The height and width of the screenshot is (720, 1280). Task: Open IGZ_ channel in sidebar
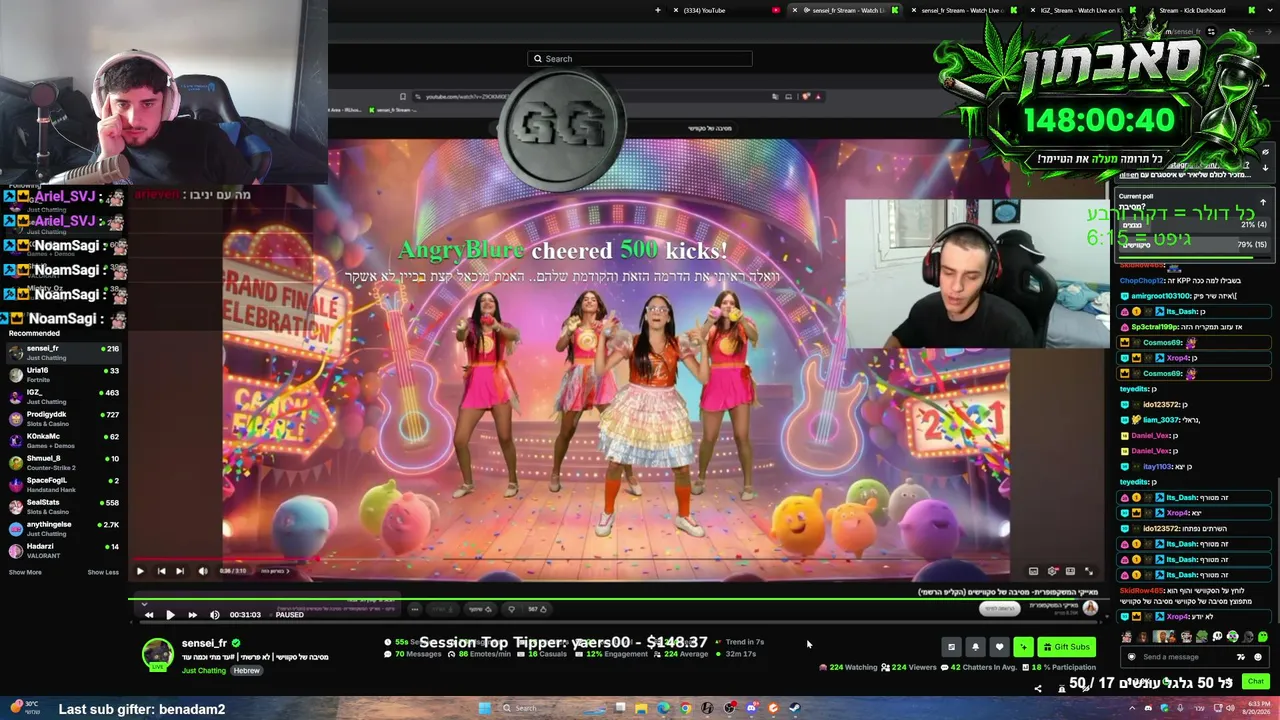pos(64,396)
